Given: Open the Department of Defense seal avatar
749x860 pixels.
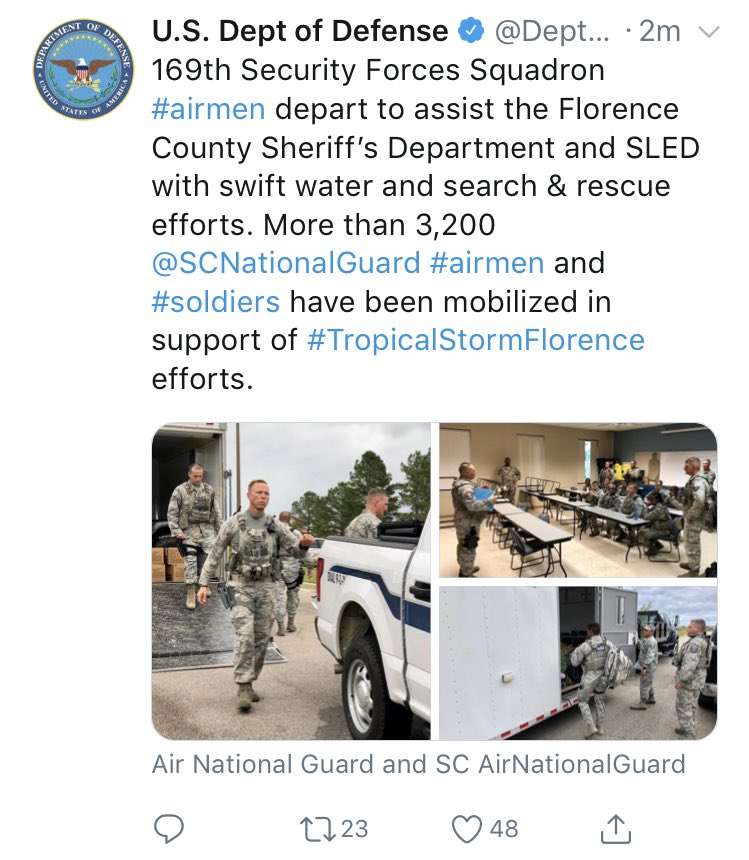Looking at the screenshot, I should 83,70.
